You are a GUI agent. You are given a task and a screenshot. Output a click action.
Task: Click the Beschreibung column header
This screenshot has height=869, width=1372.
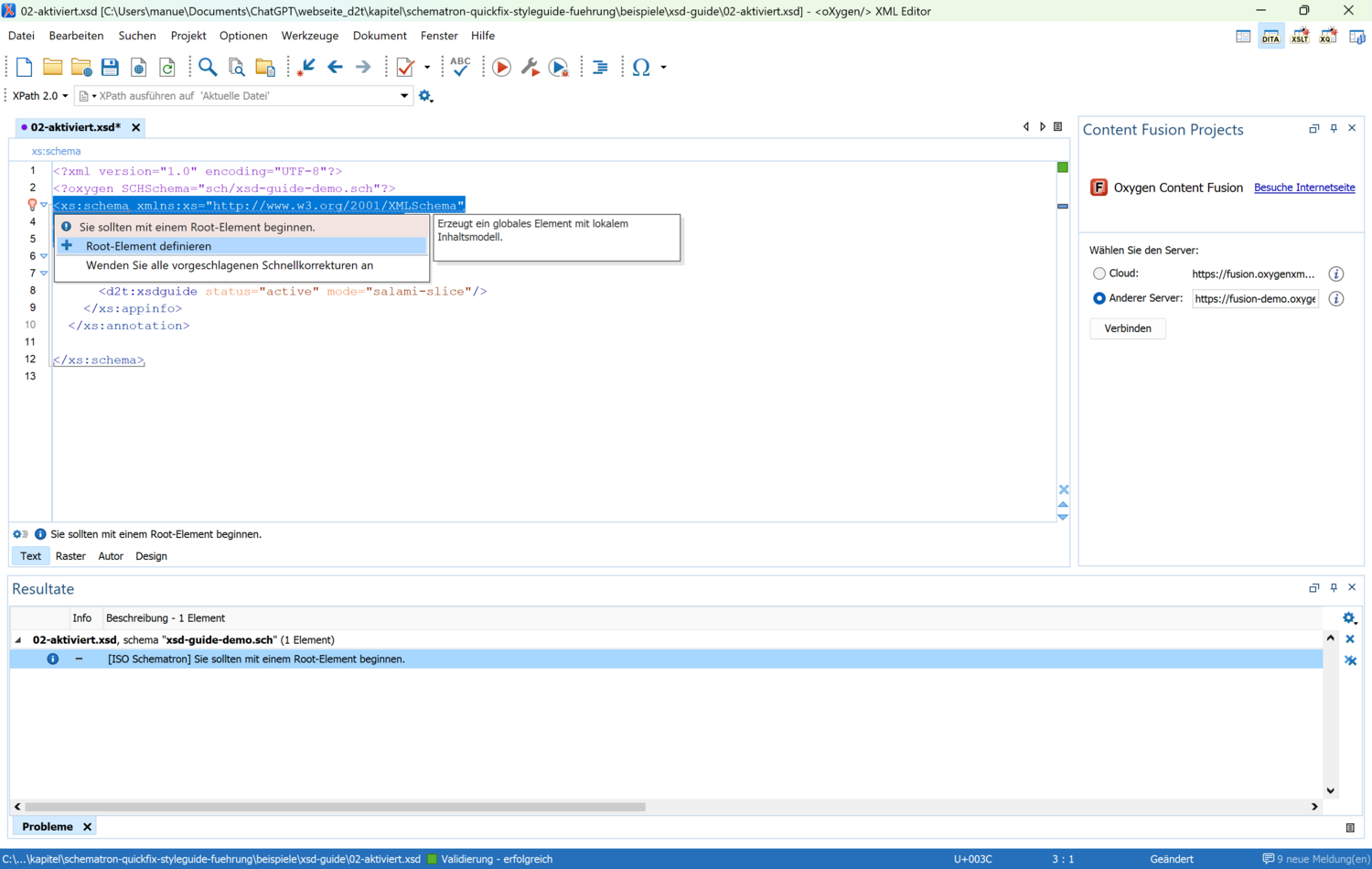166,618
